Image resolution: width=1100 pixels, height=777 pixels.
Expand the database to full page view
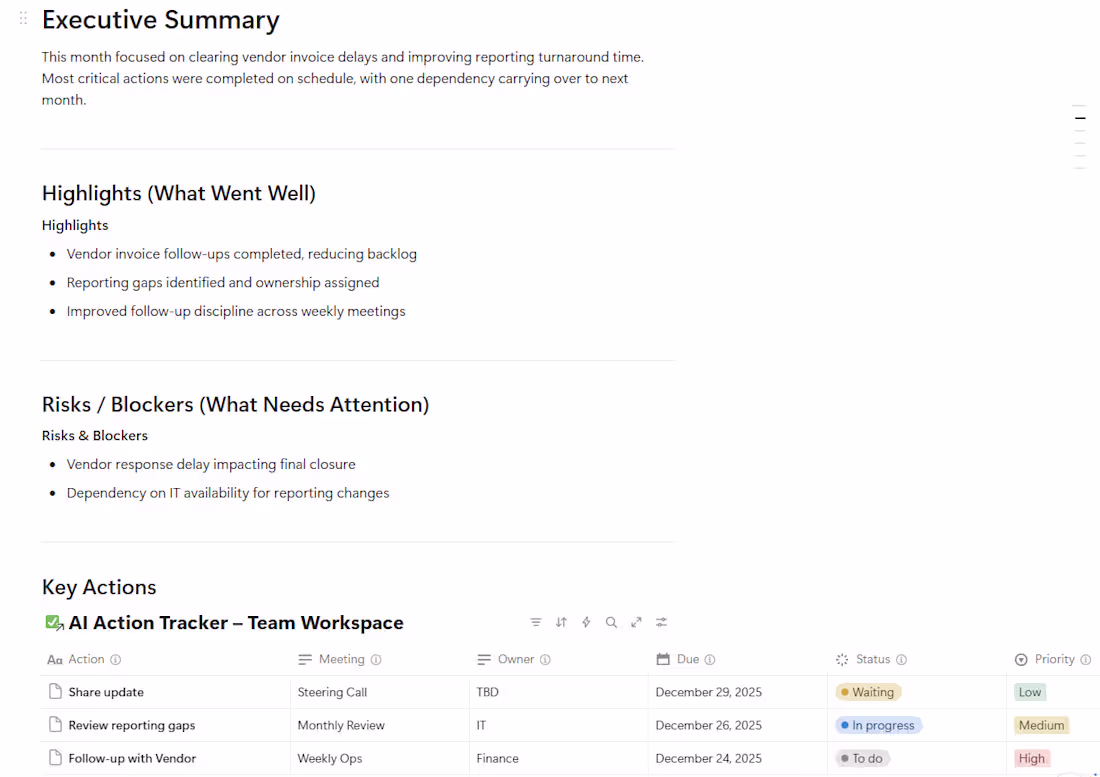pyautogui.click(x=636, y=622)
